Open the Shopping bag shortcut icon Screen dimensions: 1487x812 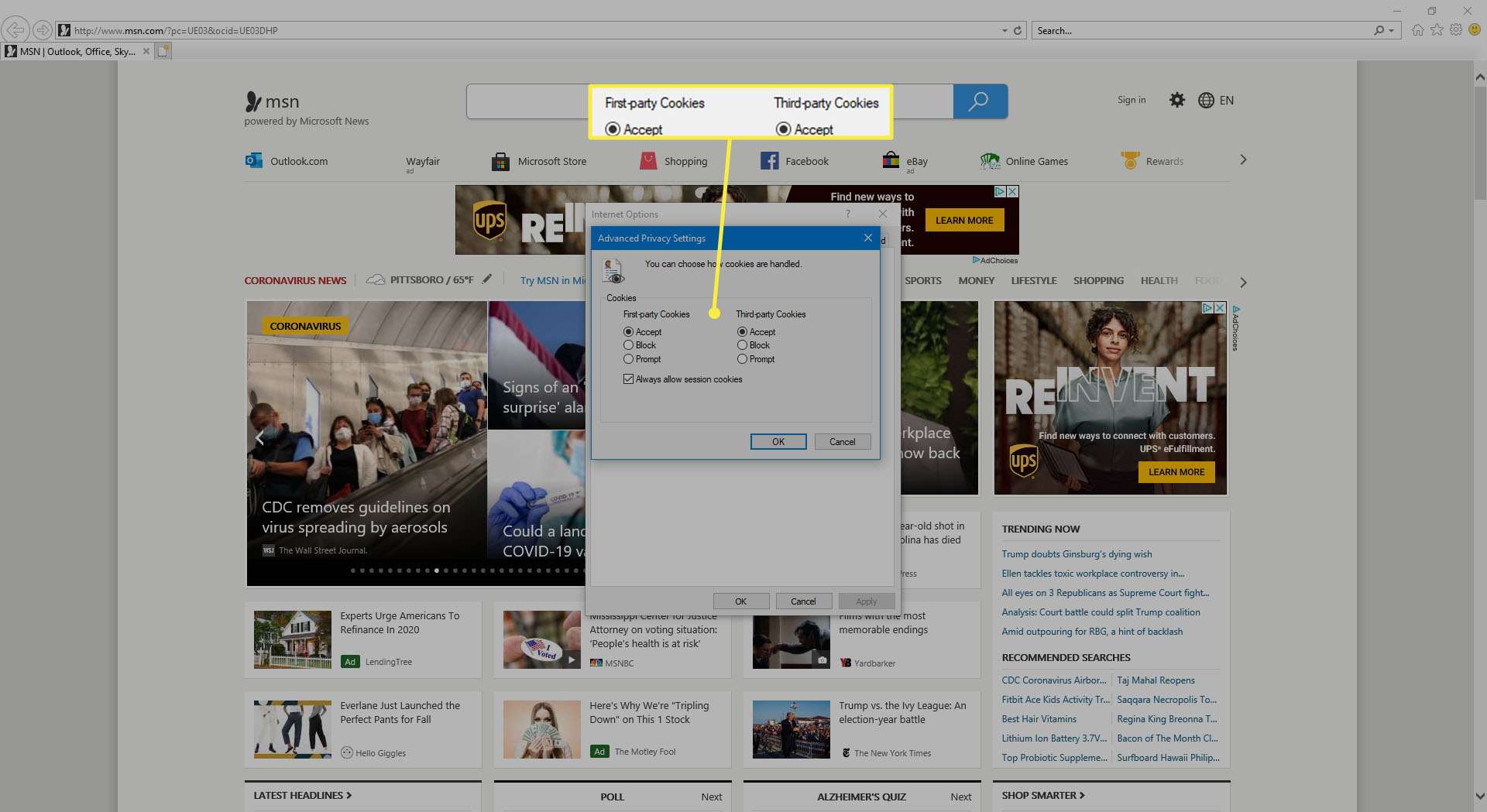point(648,161)
